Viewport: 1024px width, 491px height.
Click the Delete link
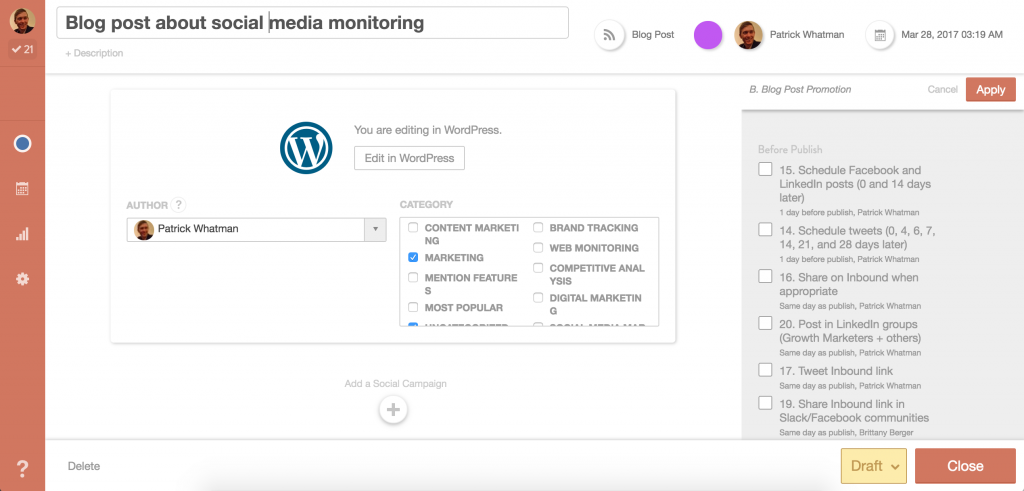(x=84, y=466)
